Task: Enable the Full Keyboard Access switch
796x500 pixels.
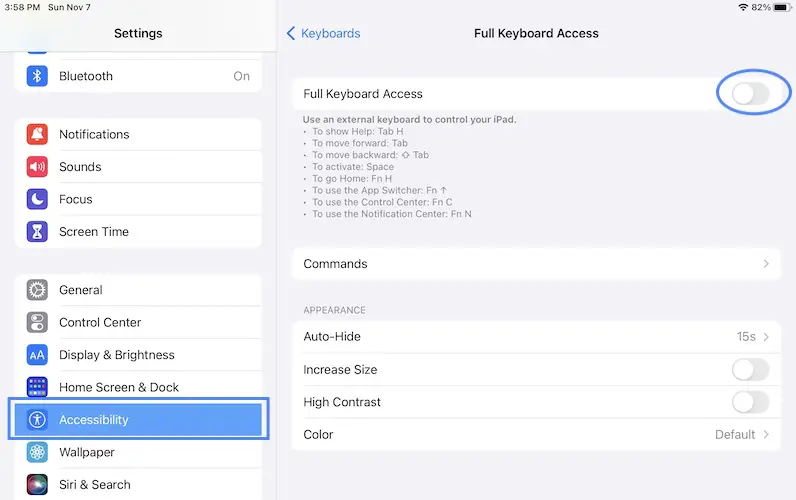Action: [x=750, y=94]
